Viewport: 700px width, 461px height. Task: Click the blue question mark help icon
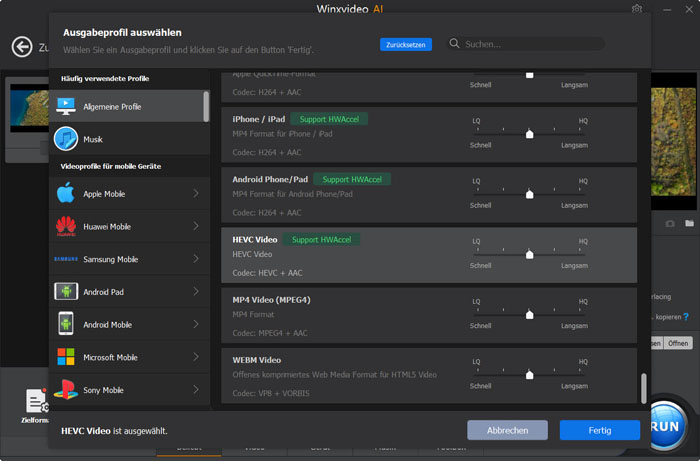click(686, 317)
